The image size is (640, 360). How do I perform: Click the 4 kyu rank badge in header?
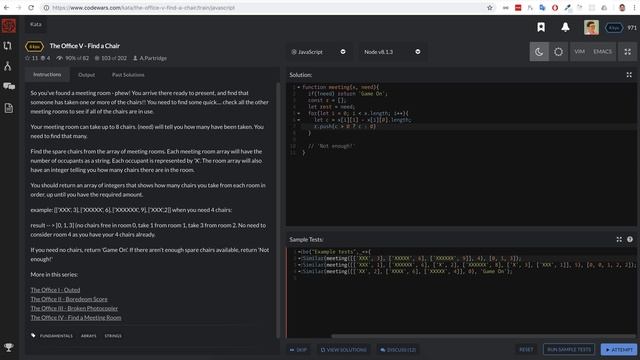tap(614, 28)
